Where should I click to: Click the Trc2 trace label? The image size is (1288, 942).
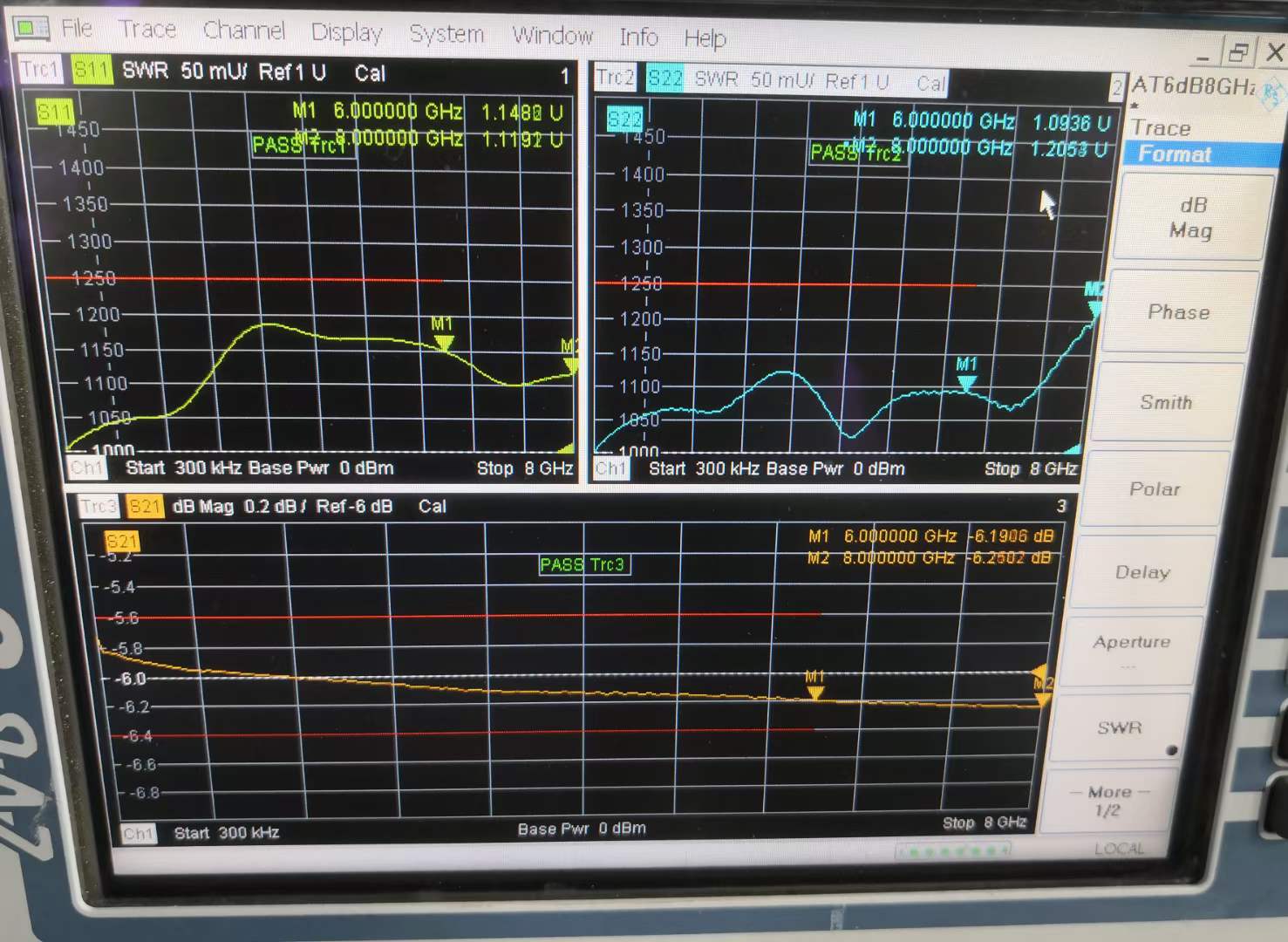pos(615,77)
